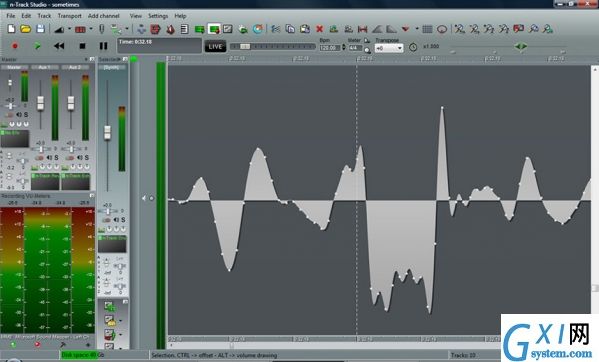Rewind using the double-arrow button
Image resolution: width=599 pixels, height=362 pixels.
(59, 46)
